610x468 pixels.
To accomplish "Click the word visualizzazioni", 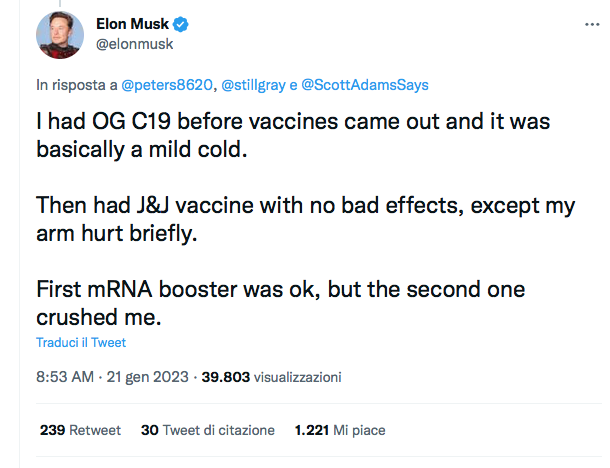I will tap(298, 378).
